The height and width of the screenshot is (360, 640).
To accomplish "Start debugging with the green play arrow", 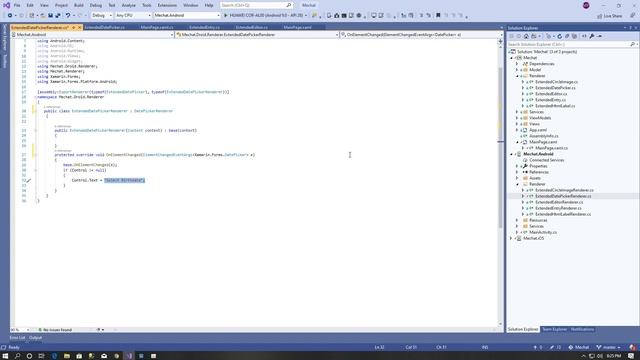I will 225,16.
